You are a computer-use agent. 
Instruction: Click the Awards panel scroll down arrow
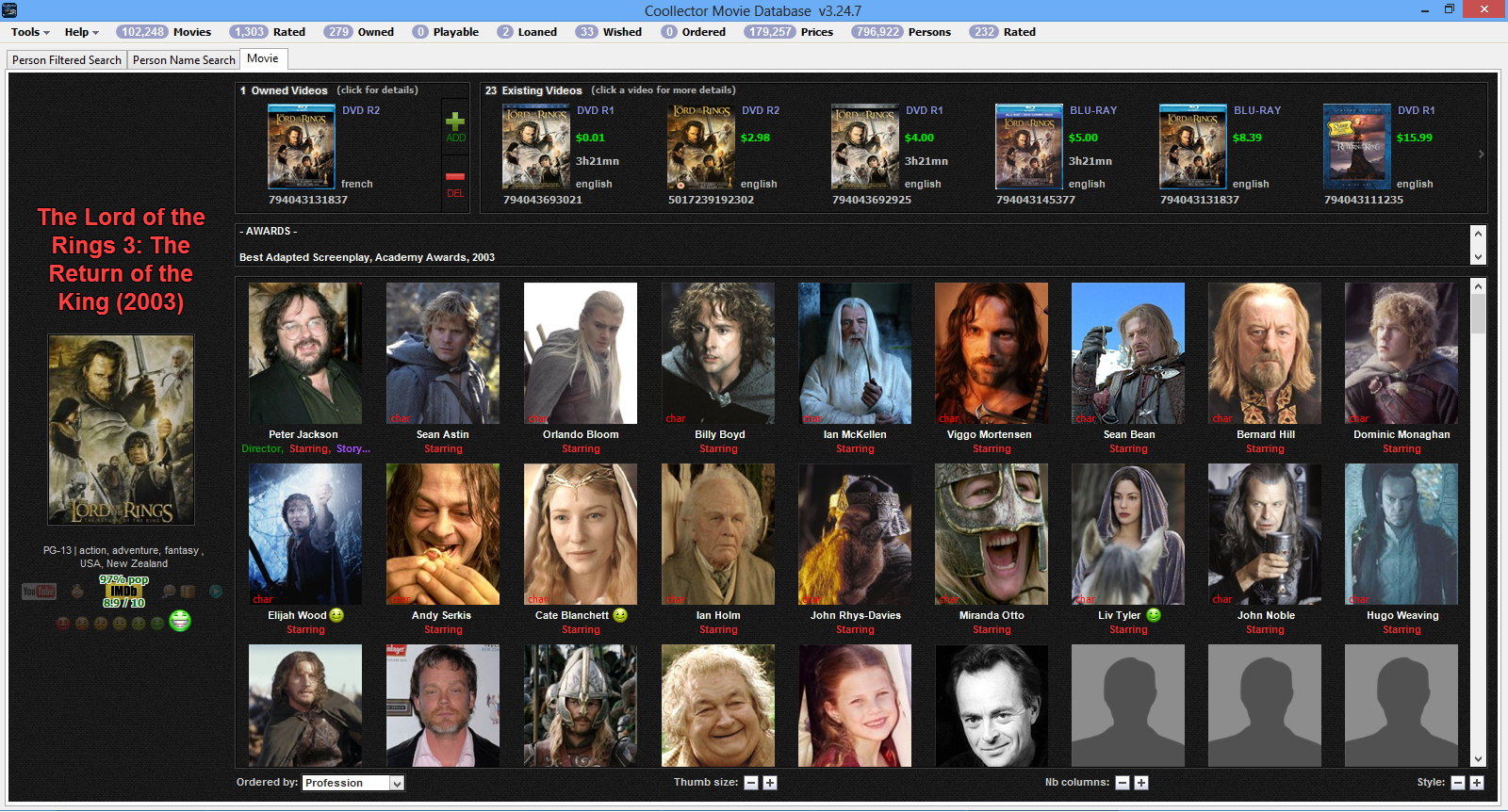[1478, 257]
